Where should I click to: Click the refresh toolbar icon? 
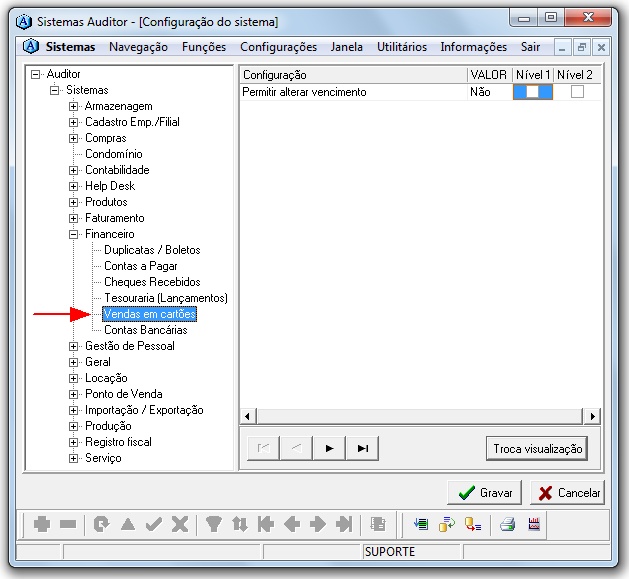click(x=101, y=524)
